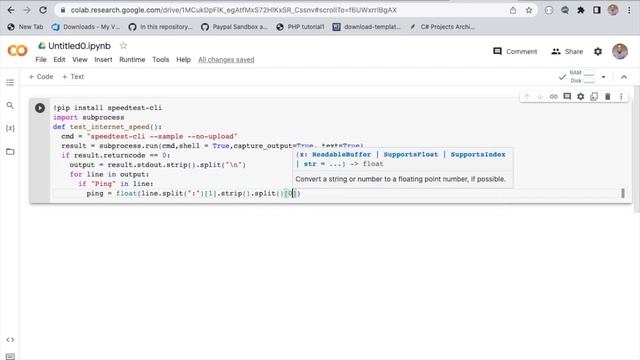View RAM and Disk usage indicator

click(x=582, y=77)
